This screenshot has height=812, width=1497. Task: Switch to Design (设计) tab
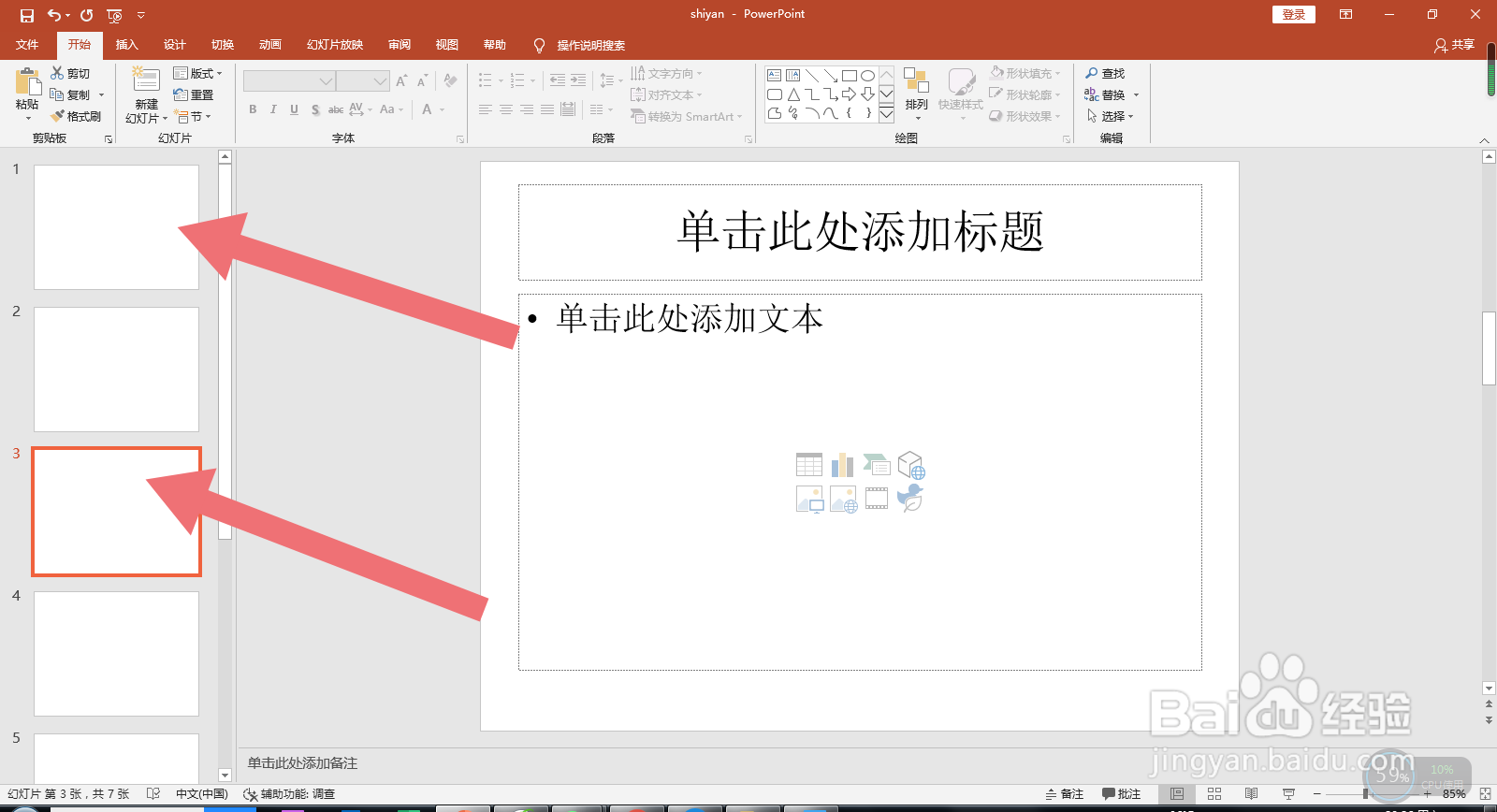(174, 45)
